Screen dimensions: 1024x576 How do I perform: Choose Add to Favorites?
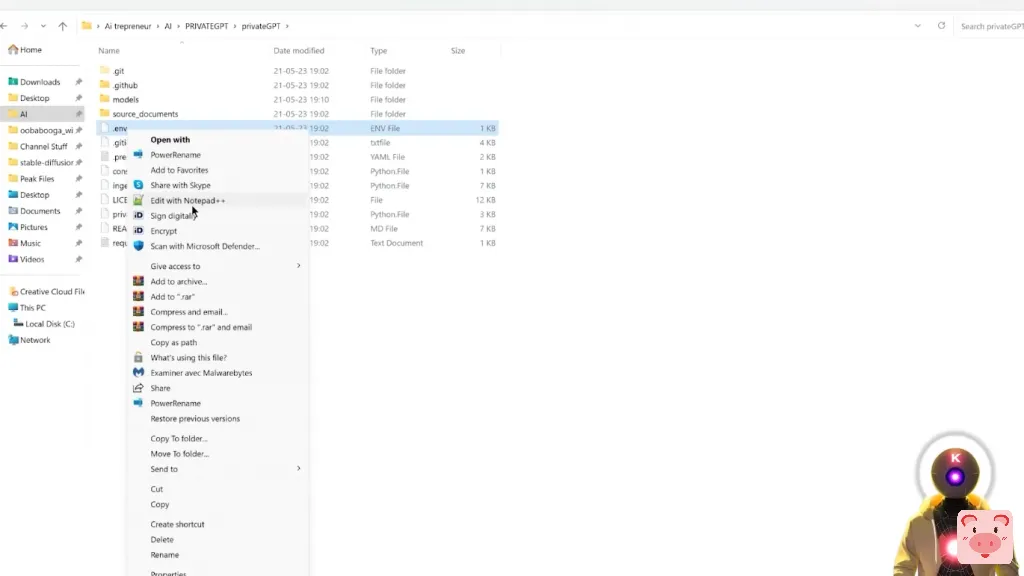[x=179, y=170]
